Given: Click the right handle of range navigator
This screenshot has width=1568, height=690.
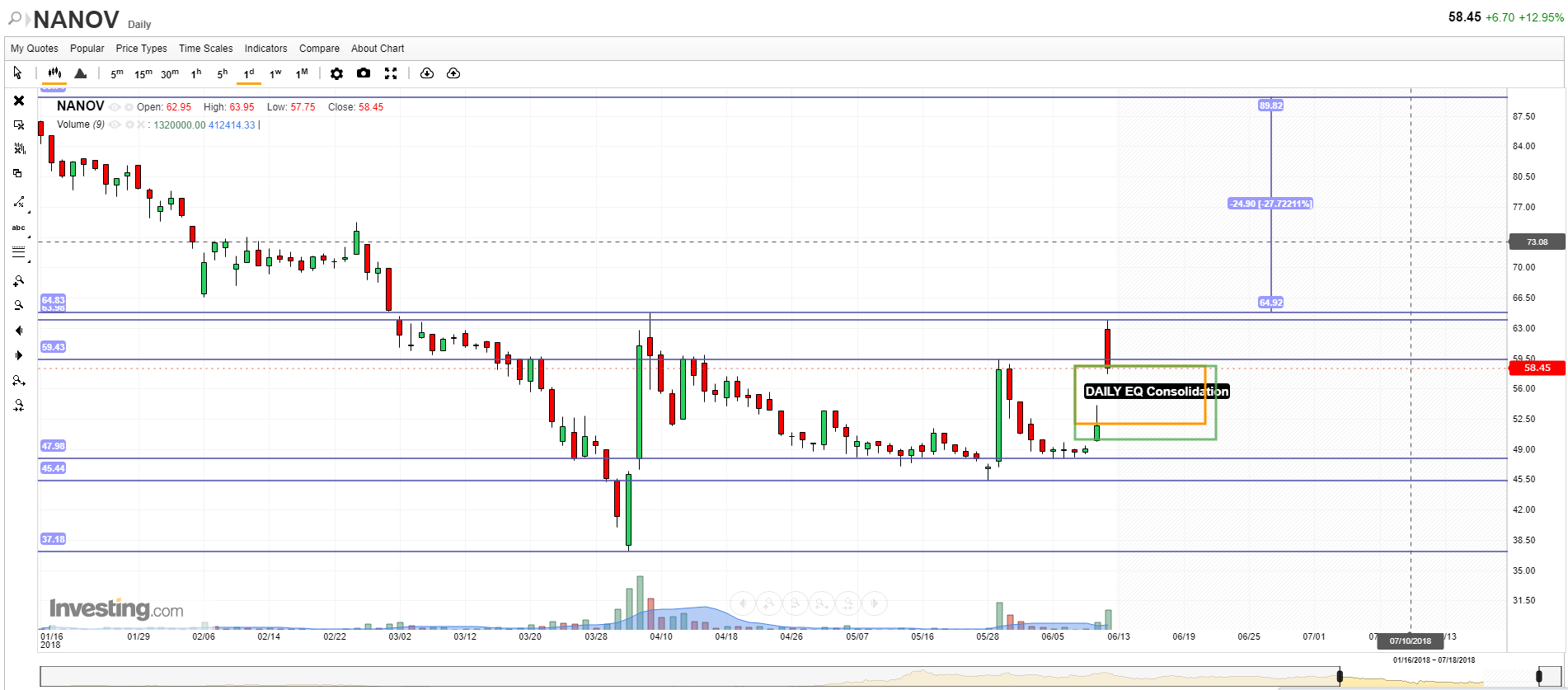Looking at the screenshot, I should [1539, 677].
